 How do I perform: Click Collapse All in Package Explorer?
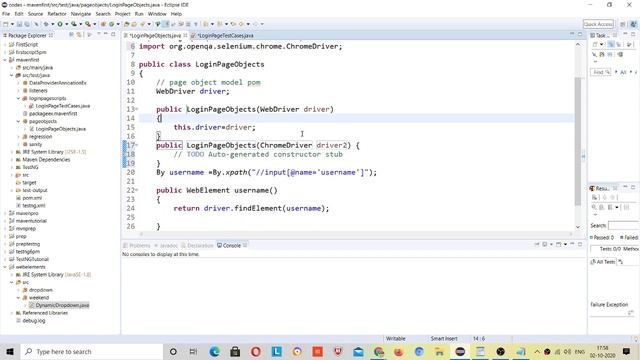pos(71,35)
